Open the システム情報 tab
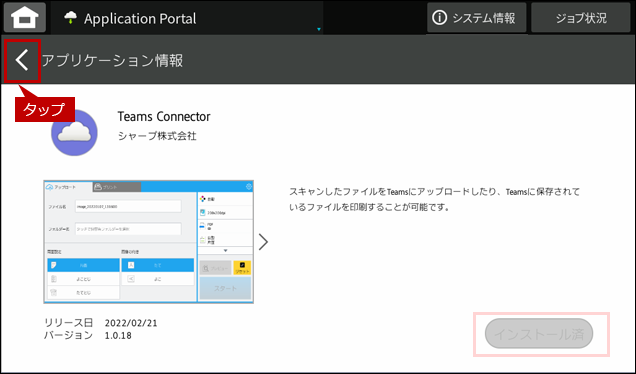The image size is (636, 374). pyautogui.click(x=477, y=18)
